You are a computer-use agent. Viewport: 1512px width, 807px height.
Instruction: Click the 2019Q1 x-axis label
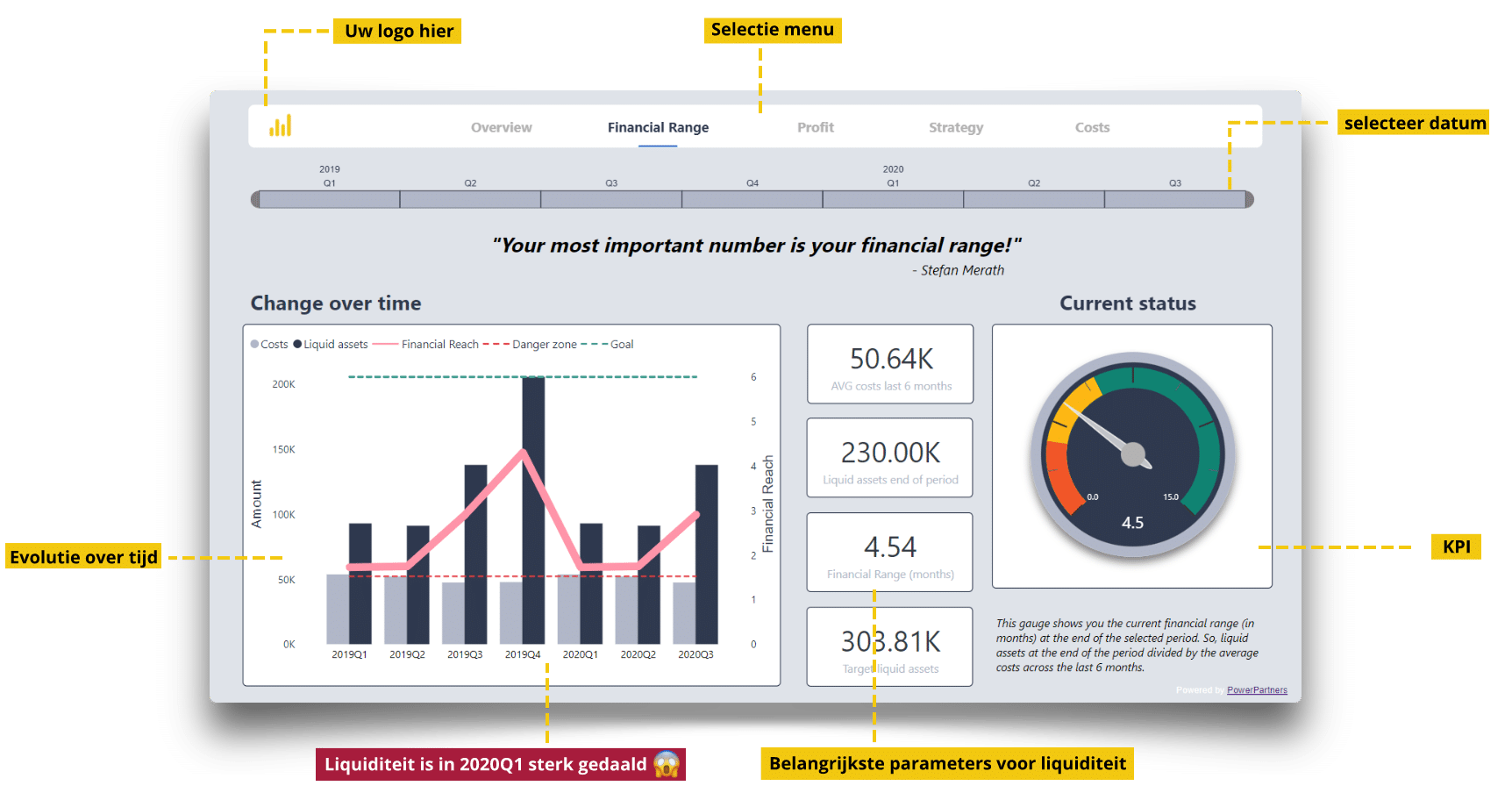pyautogui.click(x=349, y=654)
